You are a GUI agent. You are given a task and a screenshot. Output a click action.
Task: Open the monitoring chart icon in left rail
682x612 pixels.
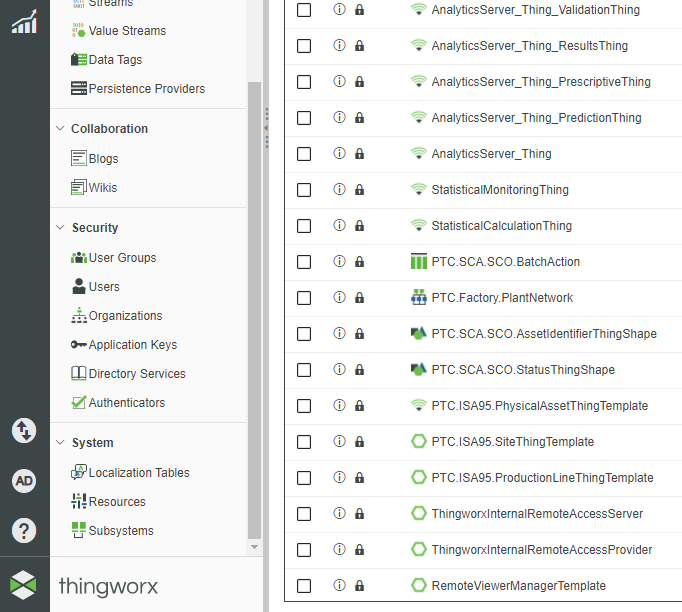(x=24, y=21)
